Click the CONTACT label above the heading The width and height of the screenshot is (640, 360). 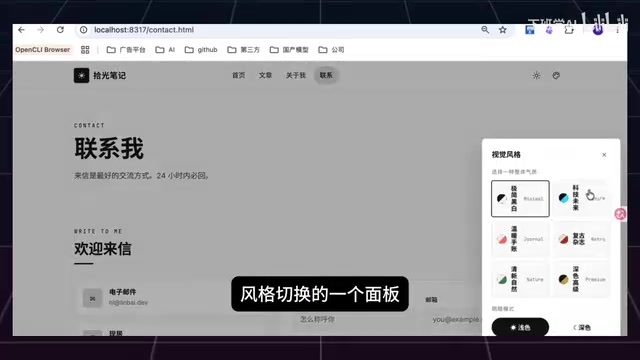89,125
